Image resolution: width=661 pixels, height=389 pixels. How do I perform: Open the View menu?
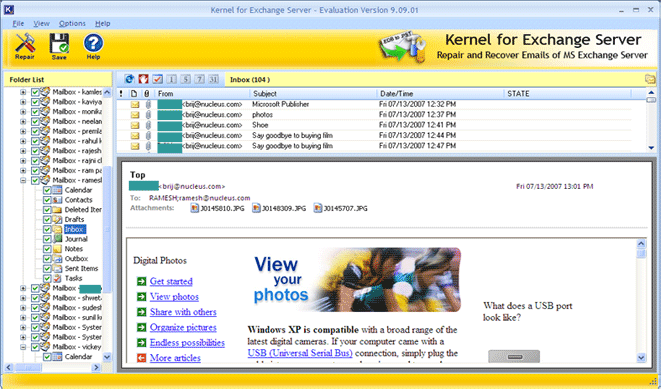[41, 24]
